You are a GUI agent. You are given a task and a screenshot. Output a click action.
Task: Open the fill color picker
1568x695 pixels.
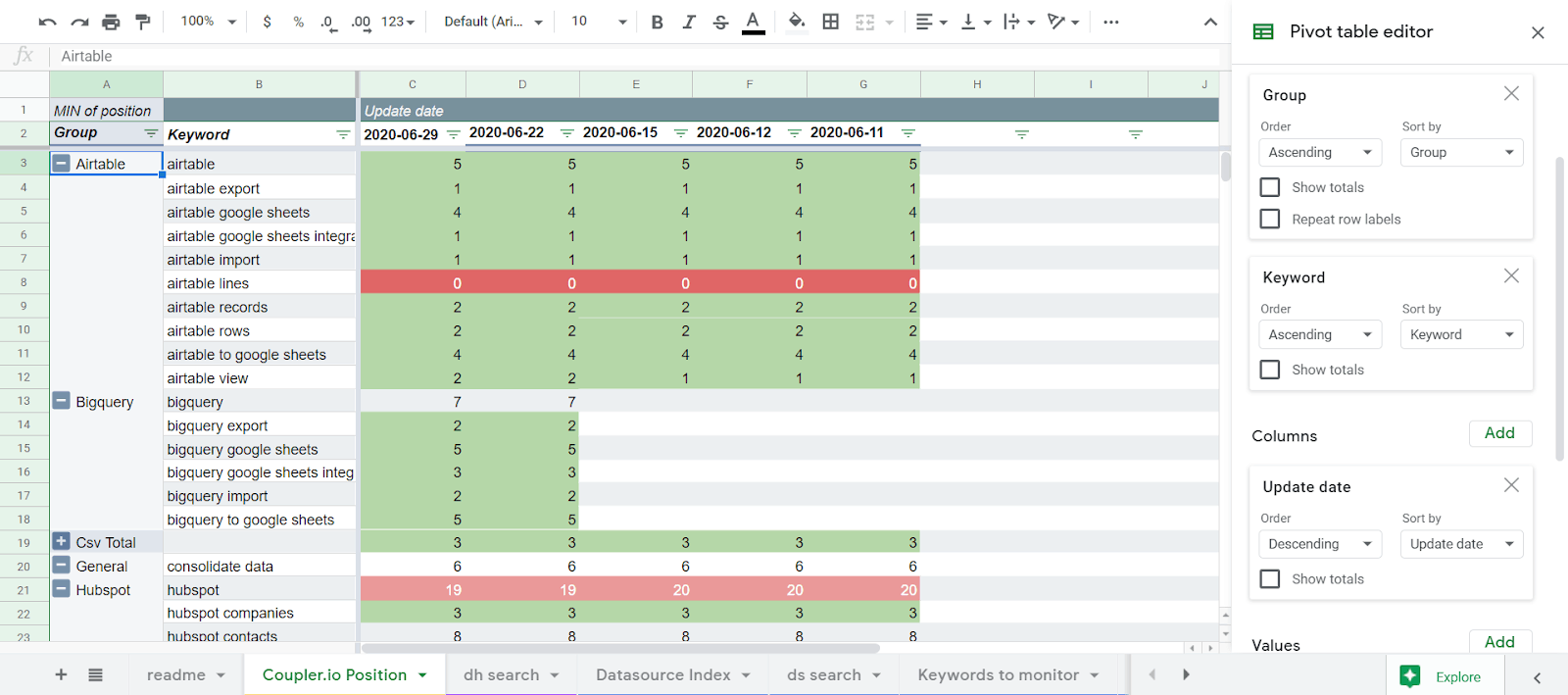click(x=797, y=22)
